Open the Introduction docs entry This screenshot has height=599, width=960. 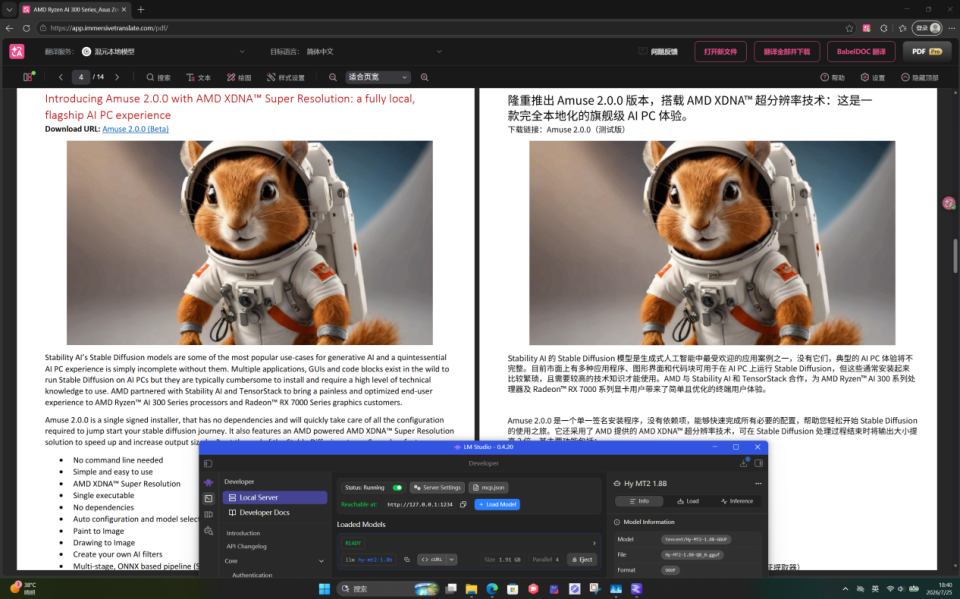tap(243, 533)
